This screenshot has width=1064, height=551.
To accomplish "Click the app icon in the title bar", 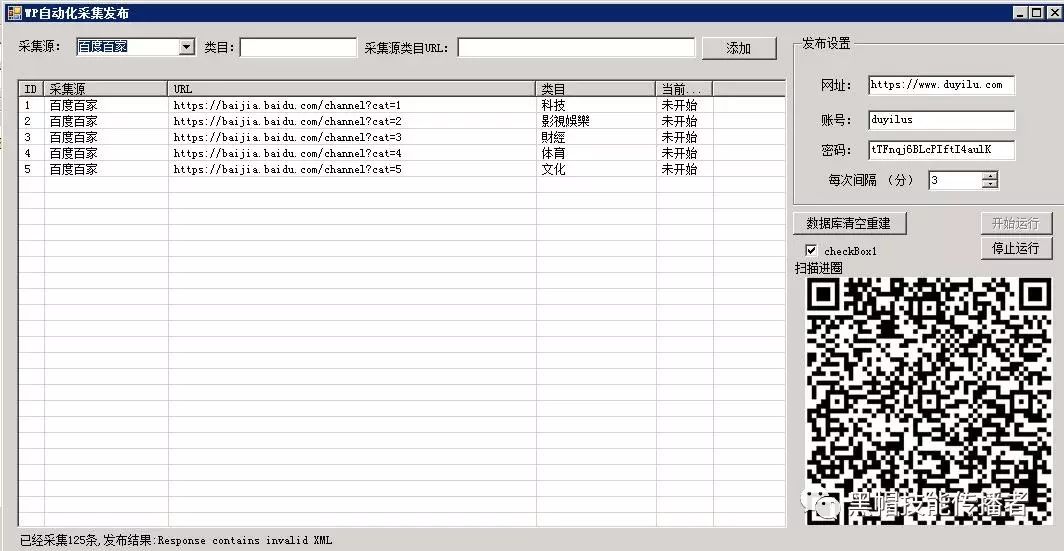I will (x=14, y=12).
